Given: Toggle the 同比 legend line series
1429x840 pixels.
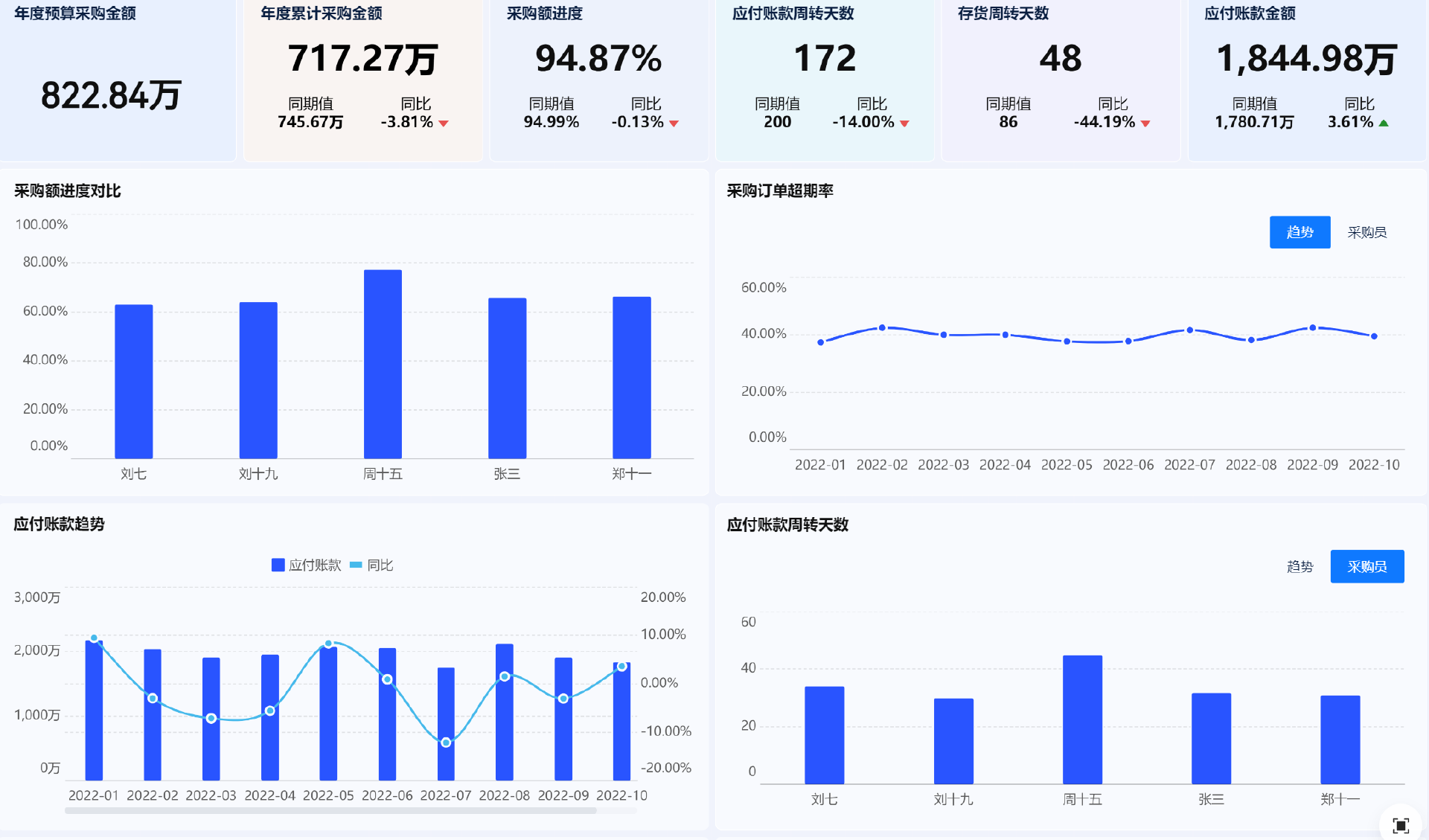Looking at the screenshot, I should [x=371, y=565].
